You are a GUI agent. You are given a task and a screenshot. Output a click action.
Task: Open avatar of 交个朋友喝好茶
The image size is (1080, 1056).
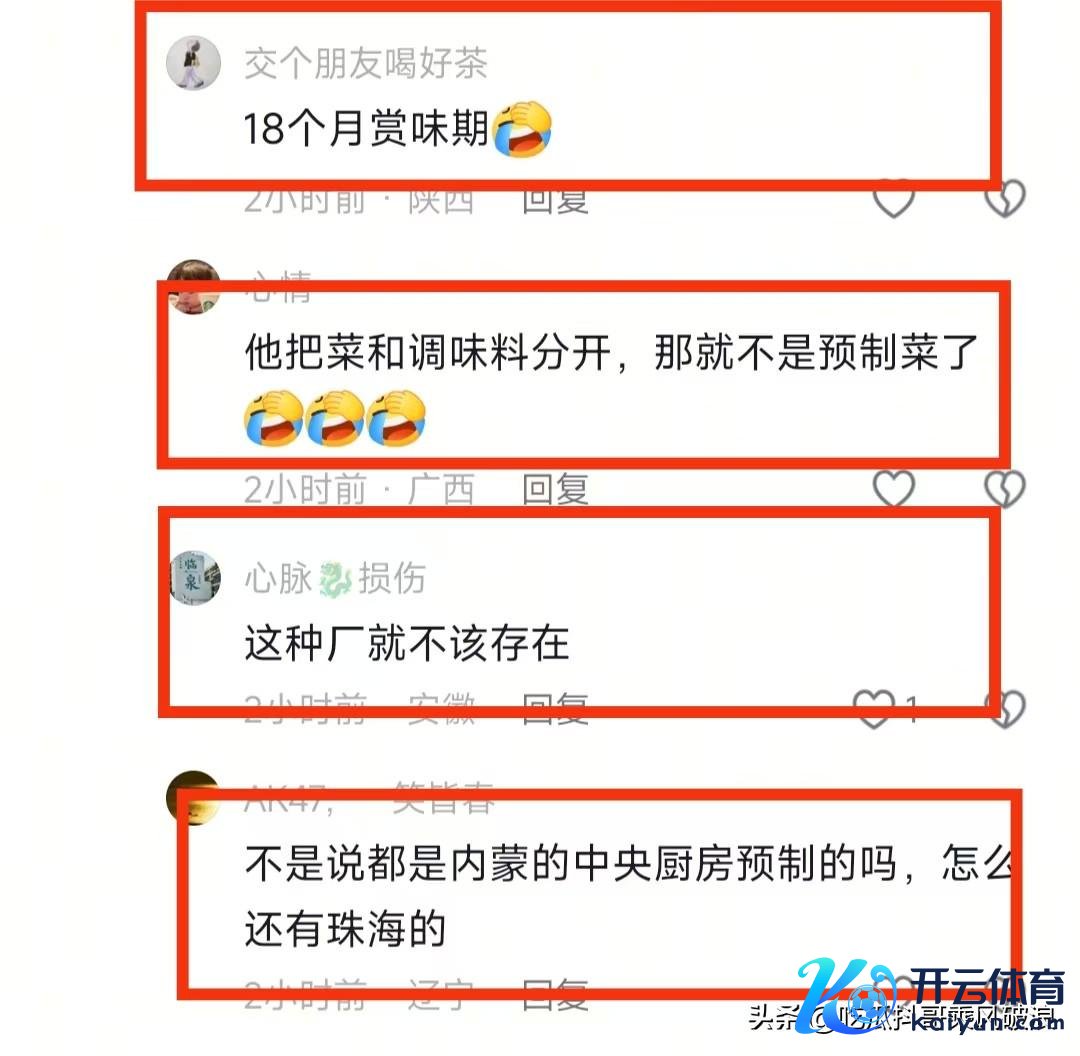[x=194, y=63]
